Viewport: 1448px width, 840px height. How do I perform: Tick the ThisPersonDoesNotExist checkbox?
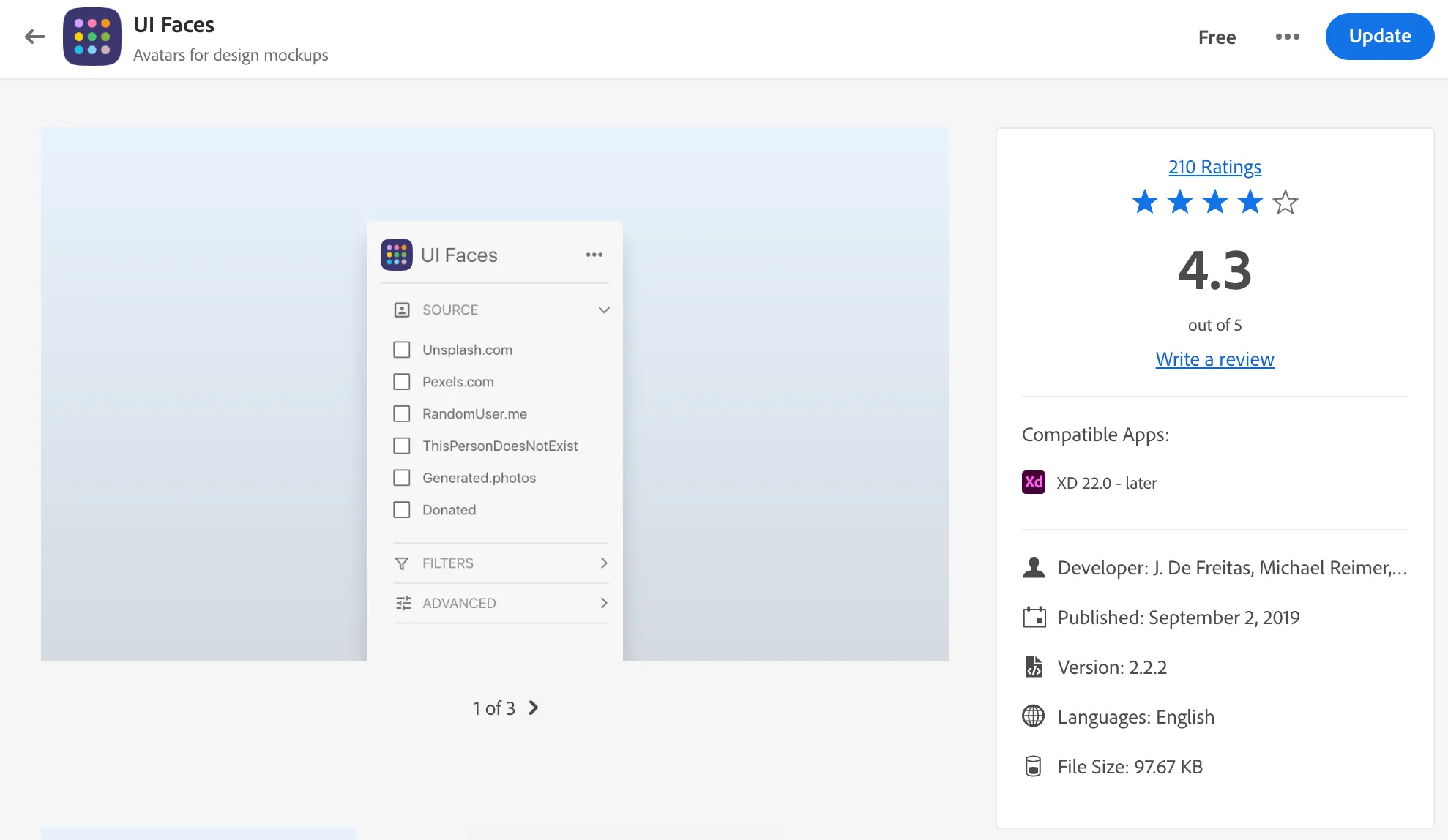pyautogui.click(x=402, y=446)
